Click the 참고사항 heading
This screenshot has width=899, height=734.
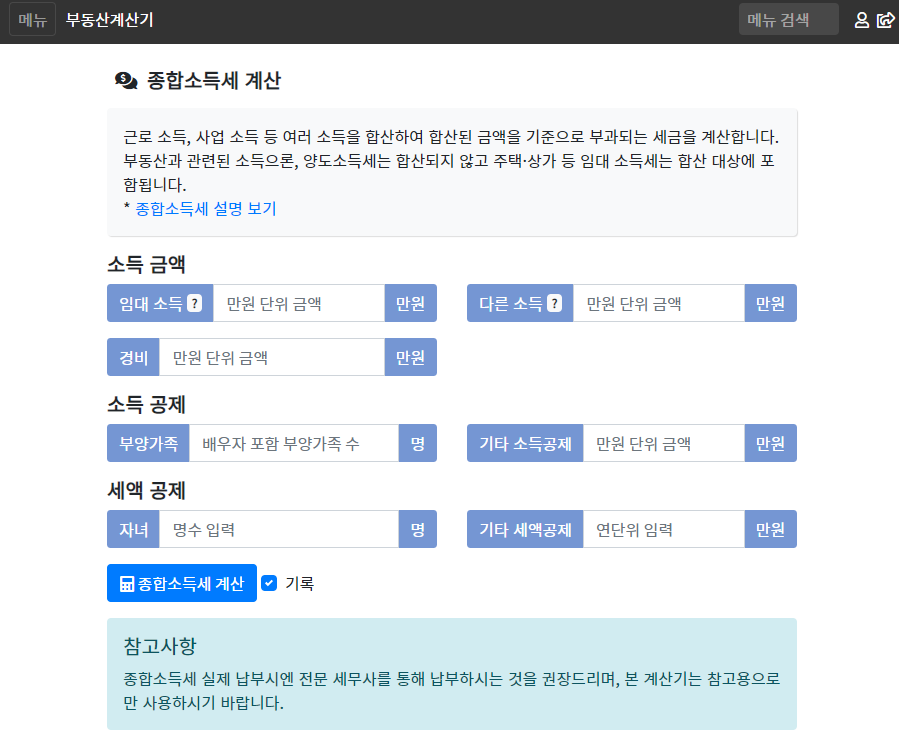pyautogui.click(x=160, y=646)
